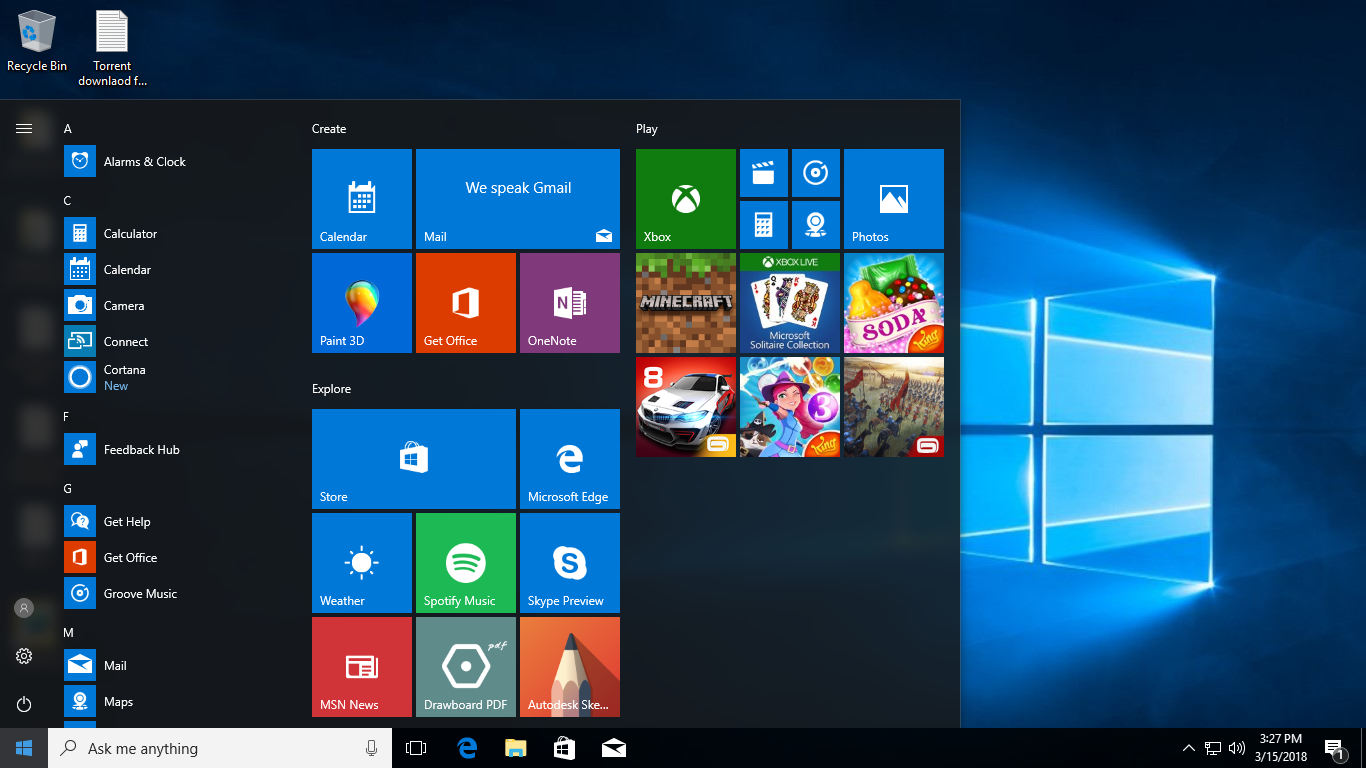Launch the Microsoft Edge tile

[x=570, y=459]
